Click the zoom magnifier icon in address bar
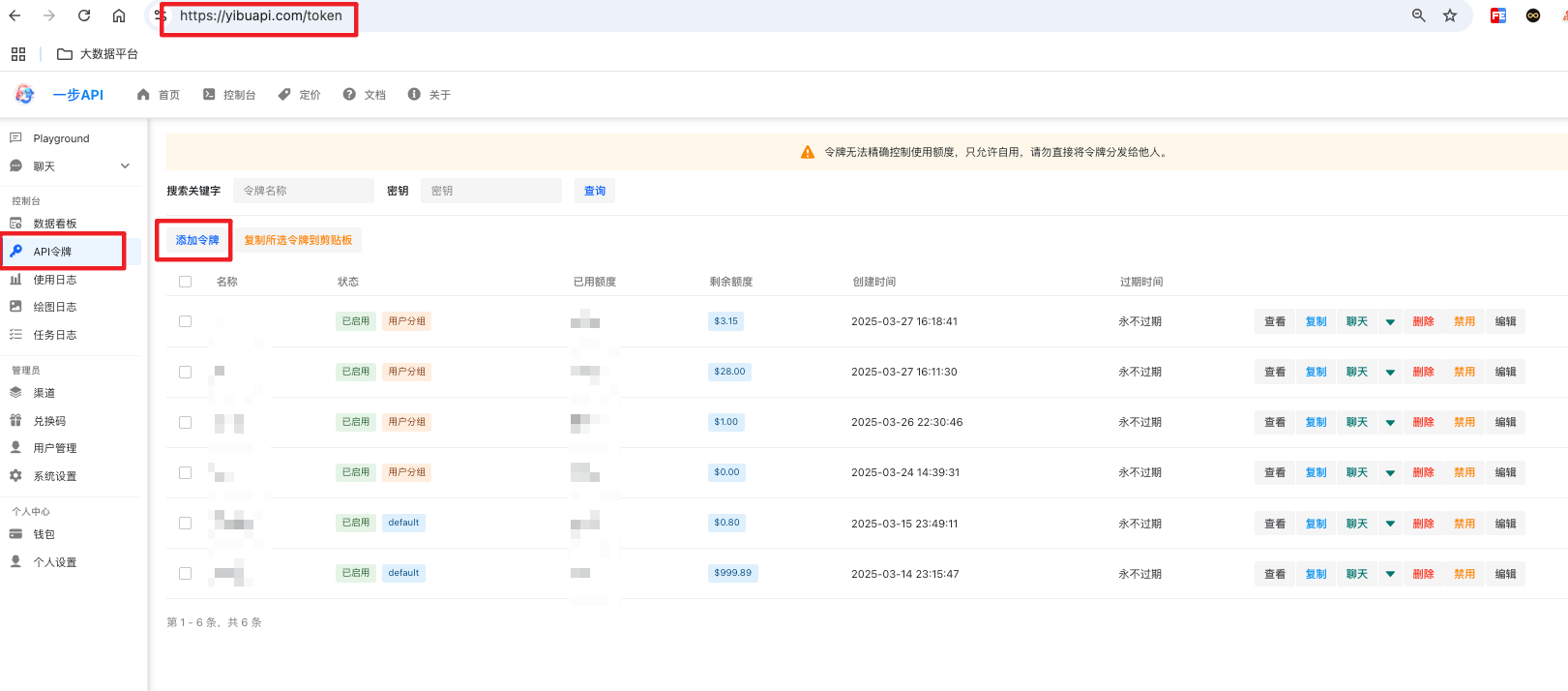This screenshot has height=691, width=1568. tap(1419, 15)
